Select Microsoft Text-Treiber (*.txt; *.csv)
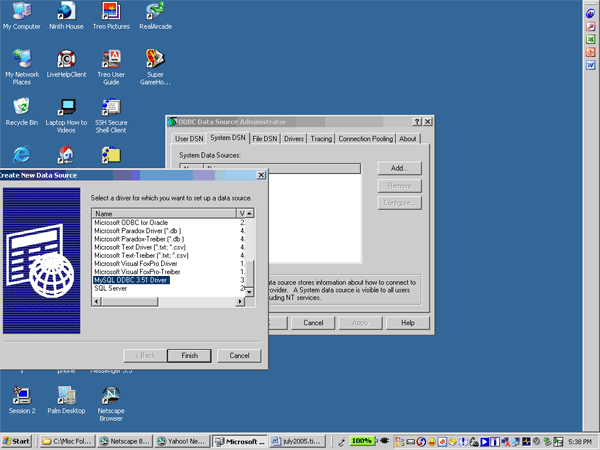This screenshot has height=450, width=600. 142,255
